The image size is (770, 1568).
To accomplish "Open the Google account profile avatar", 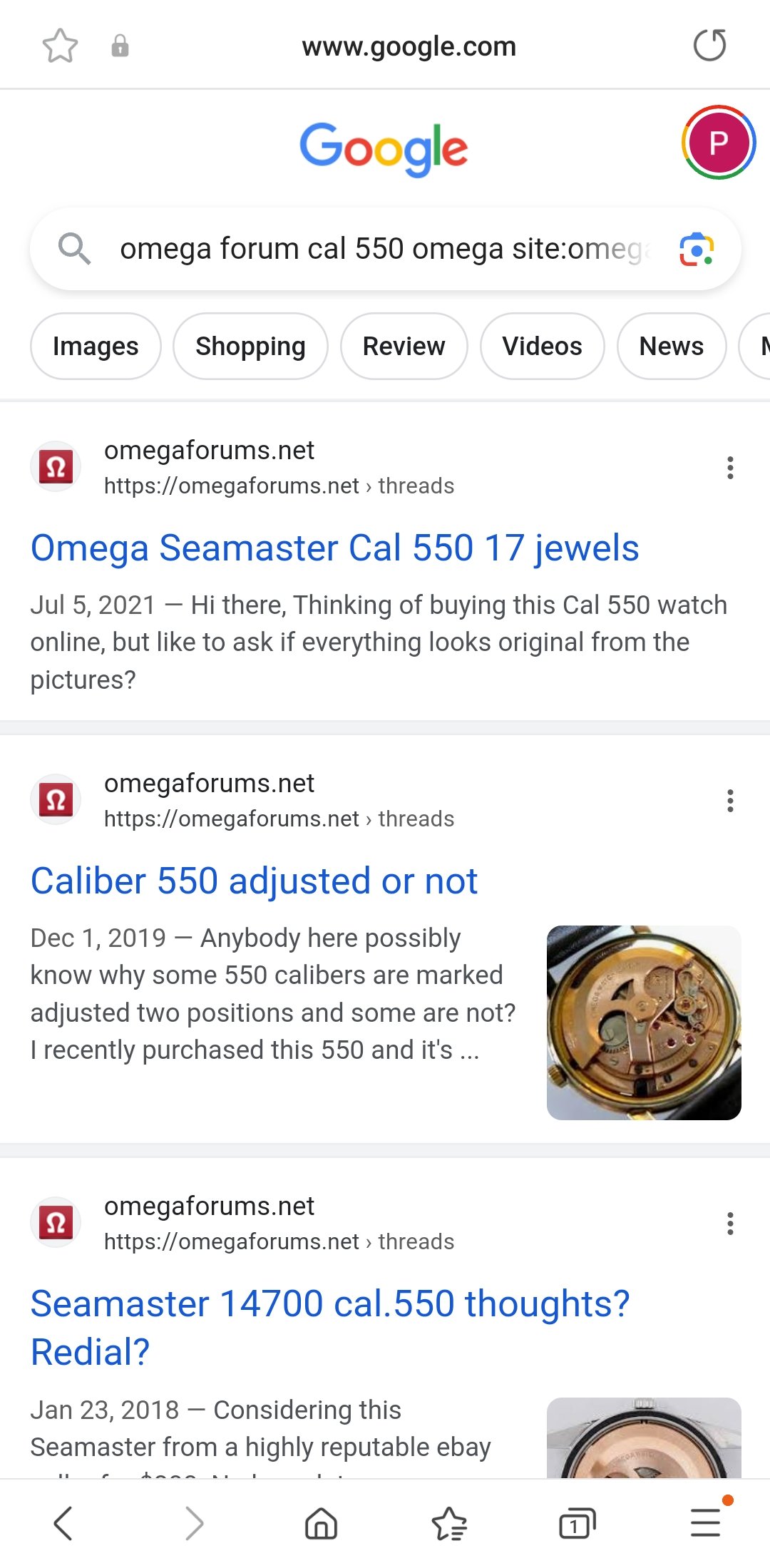I will 718,143.
